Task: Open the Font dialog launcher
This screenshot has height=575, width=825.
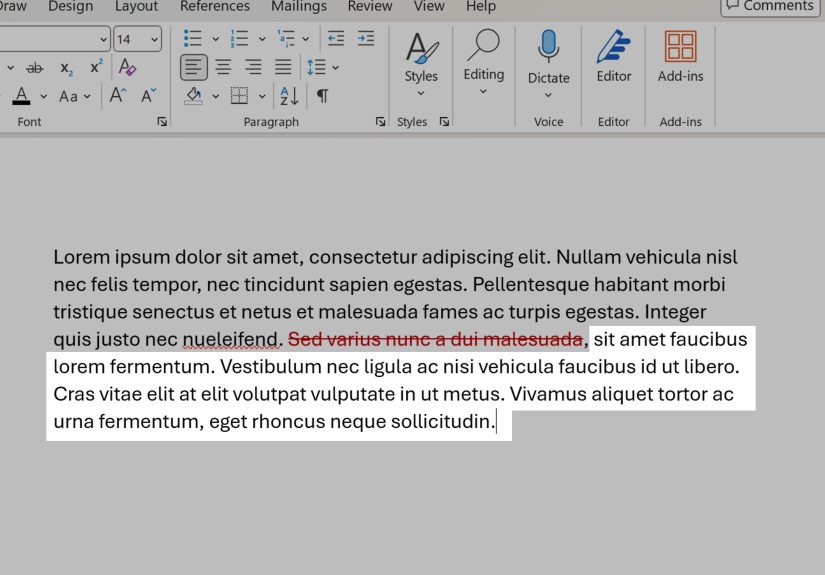Action: point(162,122)
